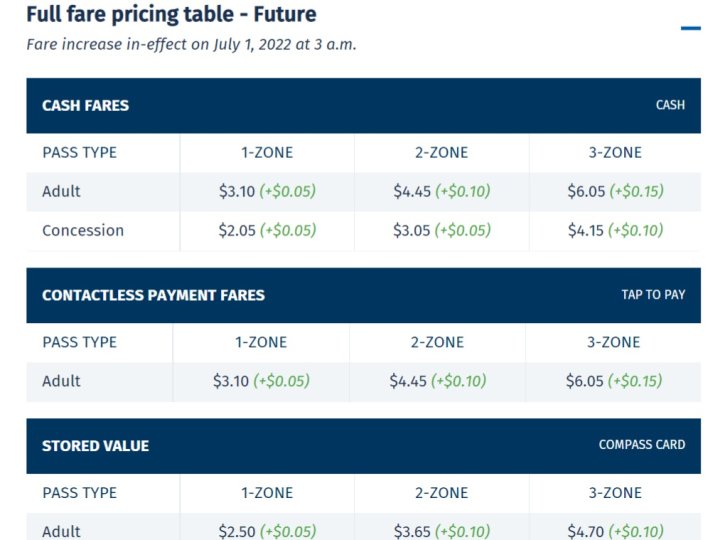
Task: Click the fare increase July 1, 2022 note
Action: click(191, 44)
